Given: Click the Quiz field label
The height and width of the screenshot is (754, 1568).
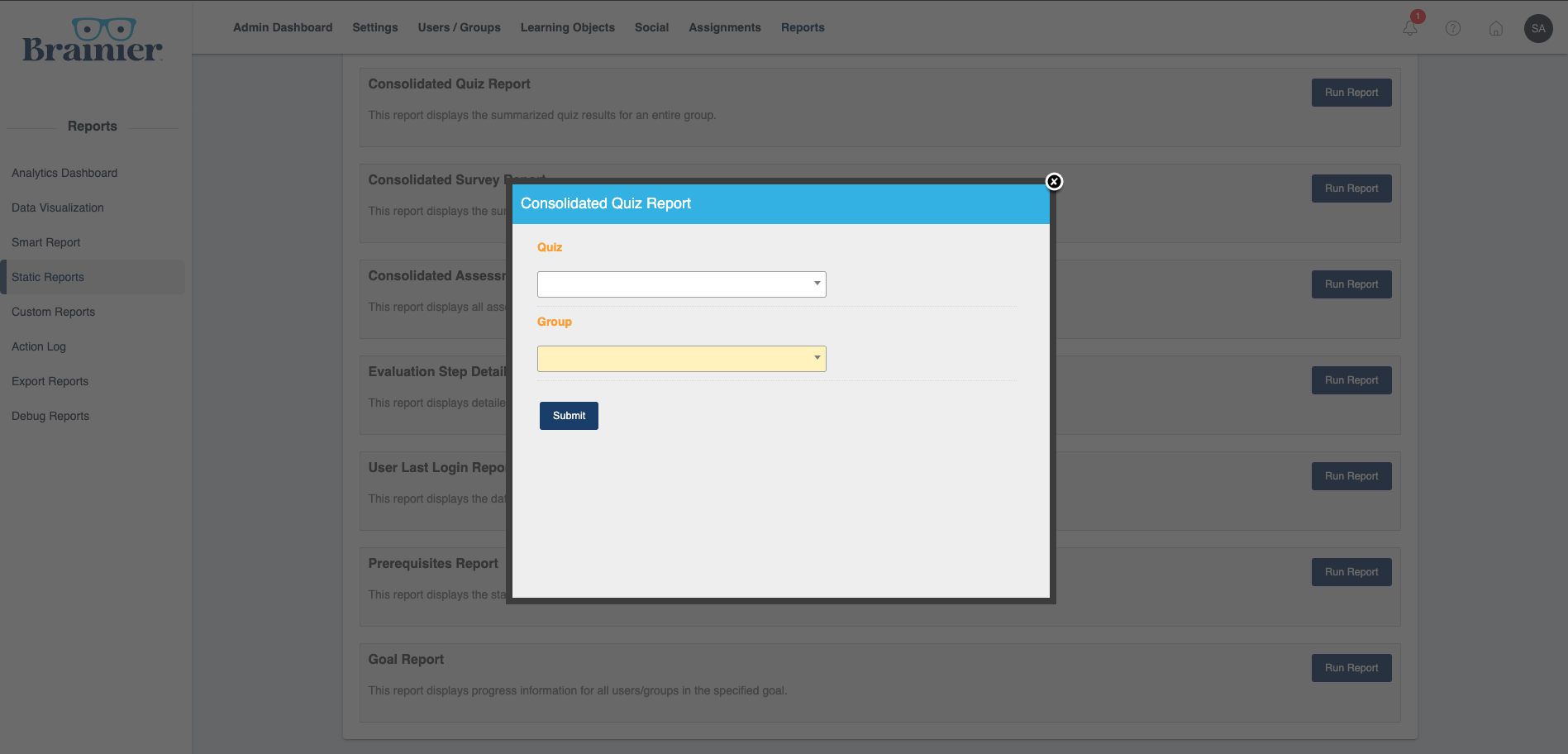Looking at the screenshot, I should pos(550,247).
